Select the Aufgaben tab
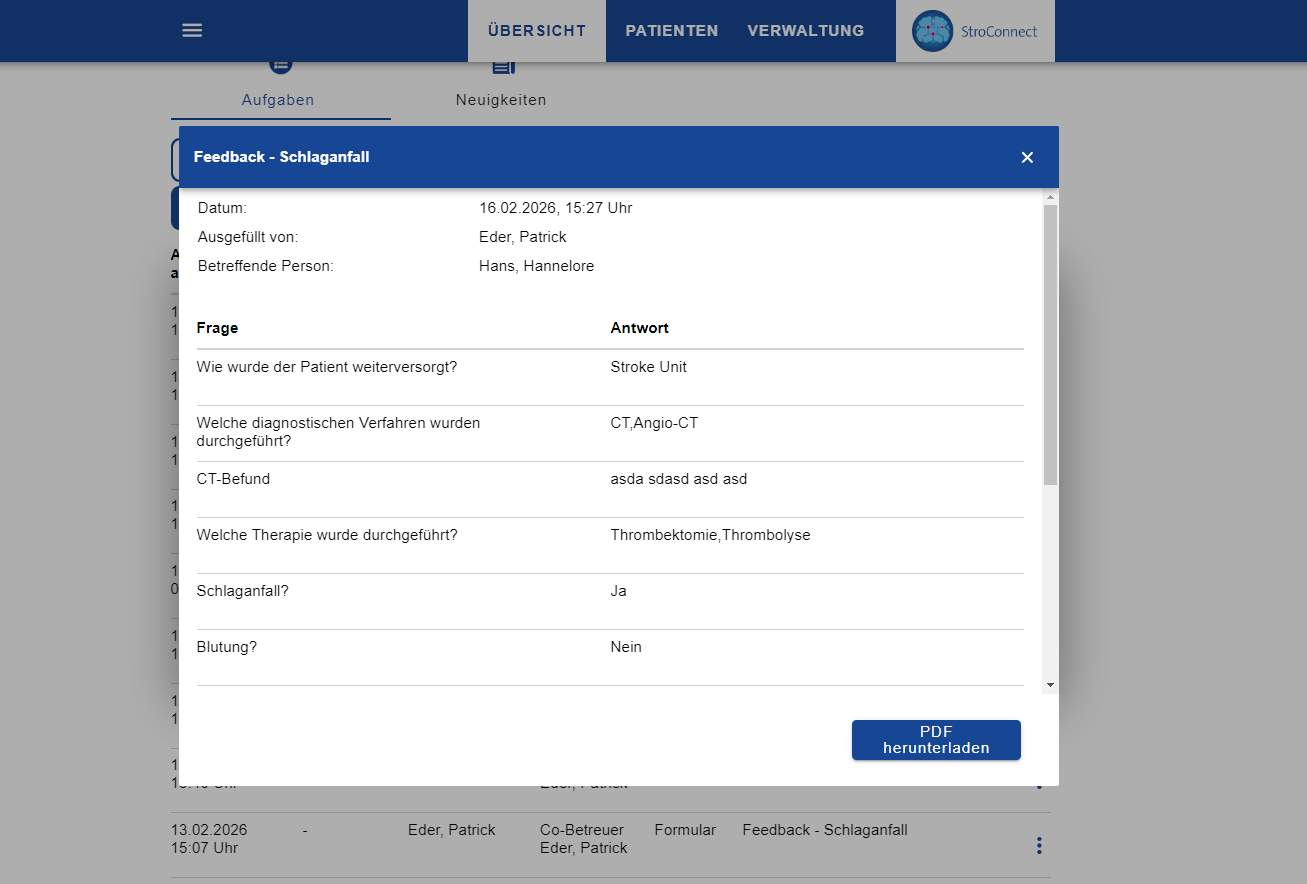This screenshot has width=1307, height=884. point(278,100)
